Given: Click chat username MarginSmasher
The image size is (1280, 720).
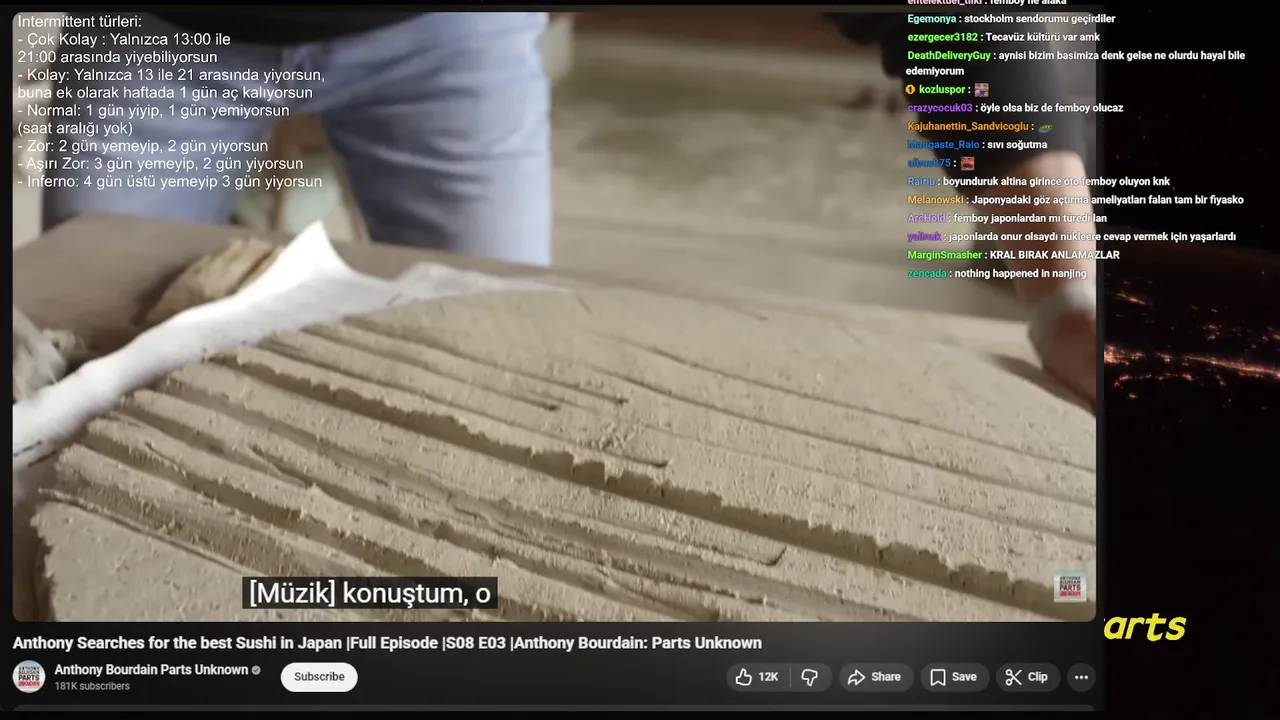Looking at the screenshot, I should coord(945,255).
